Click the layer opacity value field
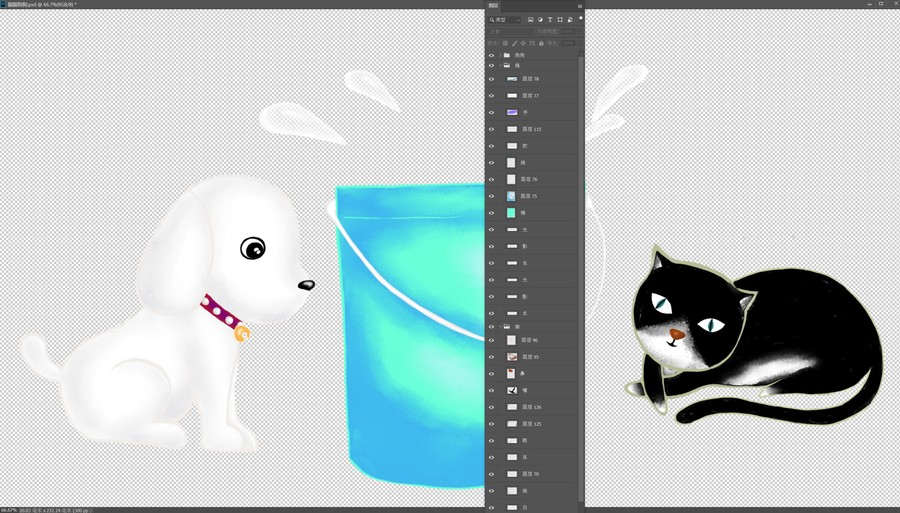This screenshot has height=513, width=900. pos(568,32)
